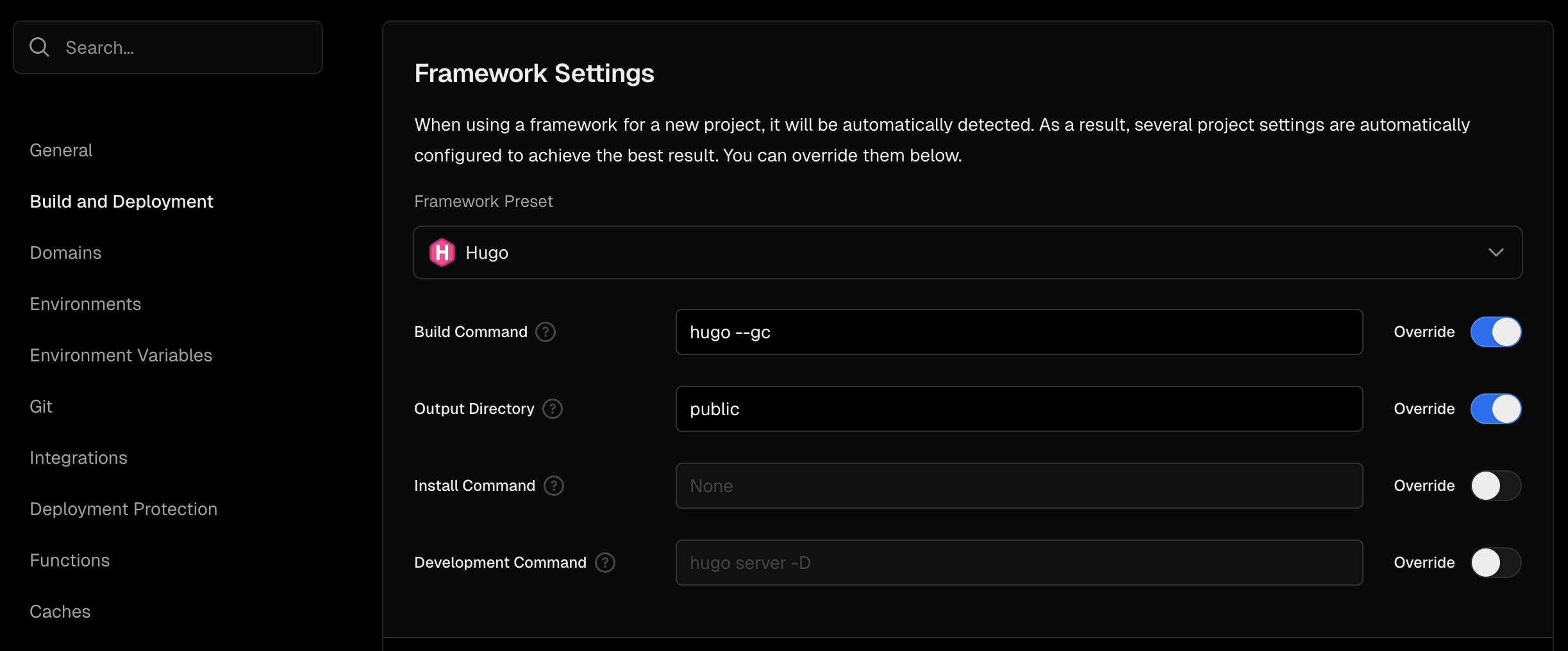Select Environment Variables in sidebar
This screenshot has height=651, width=1568.
(x=121, y=355)
